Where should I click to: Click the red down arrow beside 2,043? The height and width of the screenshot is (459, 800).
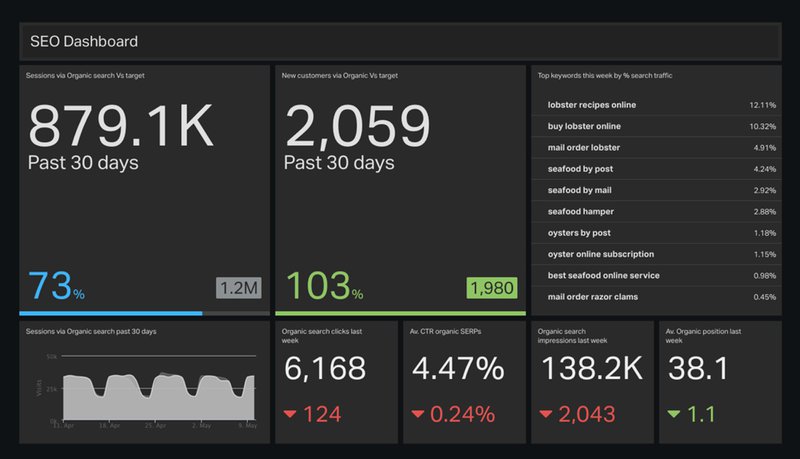coord(548,412)
